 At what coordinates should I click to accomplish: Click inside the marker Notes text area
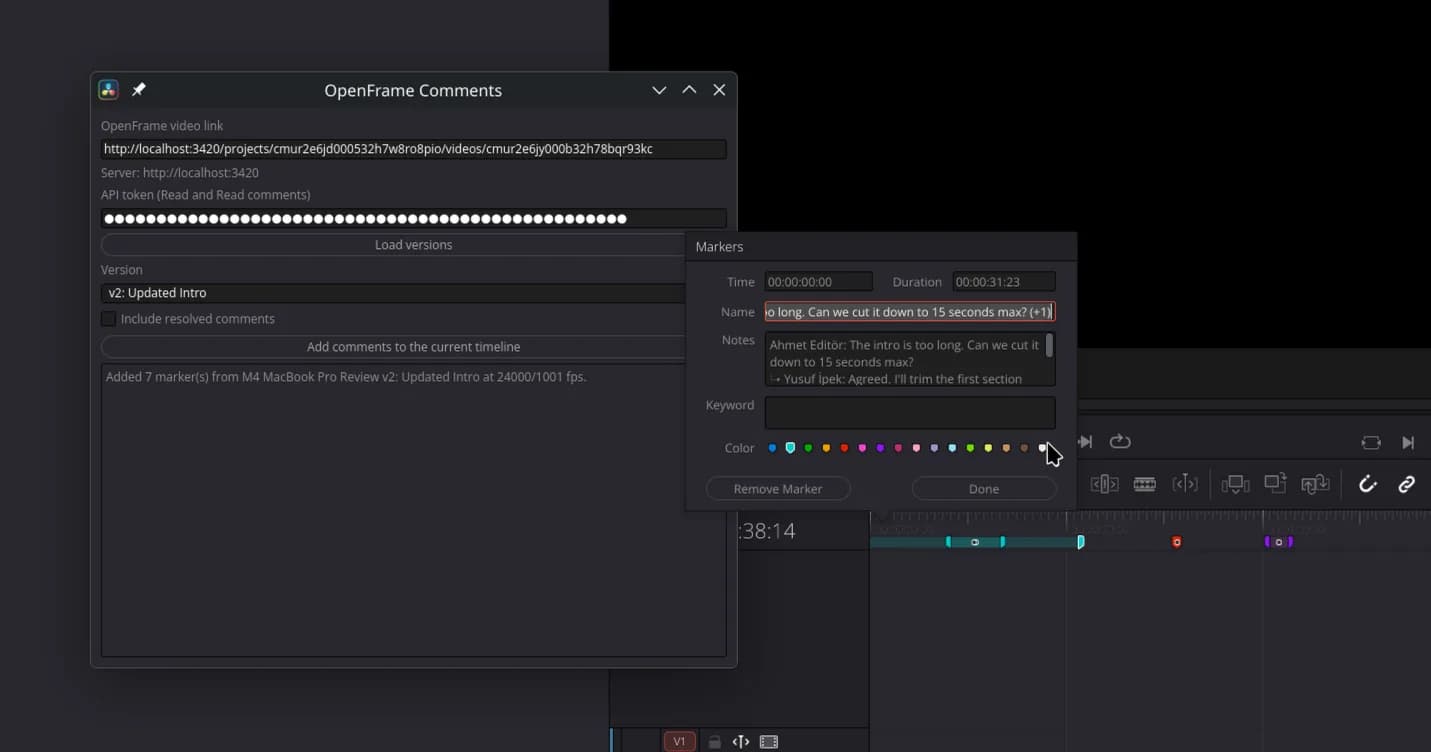pyautogui.click(x=904, y=360)
